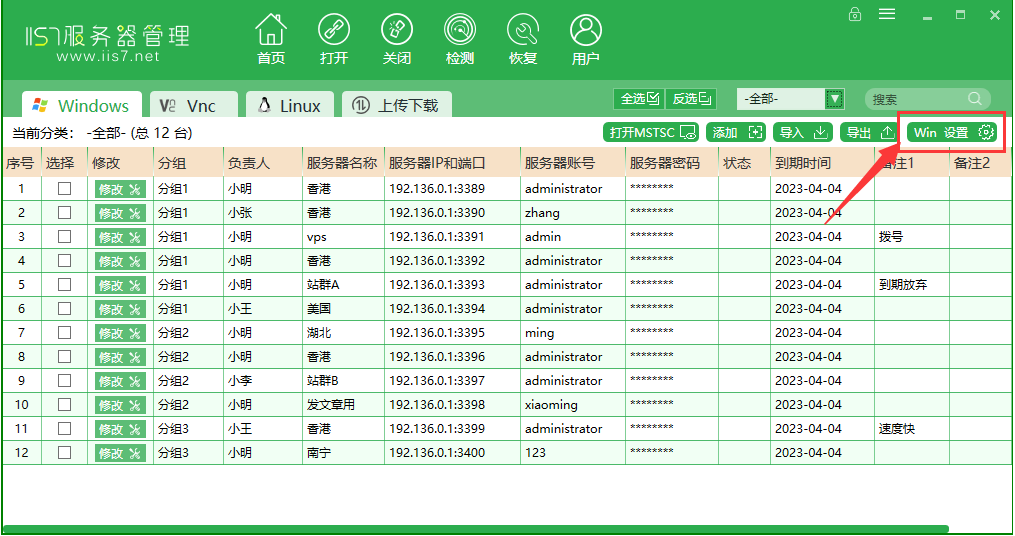This screenshot has width=1015, height=536.
Task: Select checkbox for 站群B row
Action: pos(64,380)
